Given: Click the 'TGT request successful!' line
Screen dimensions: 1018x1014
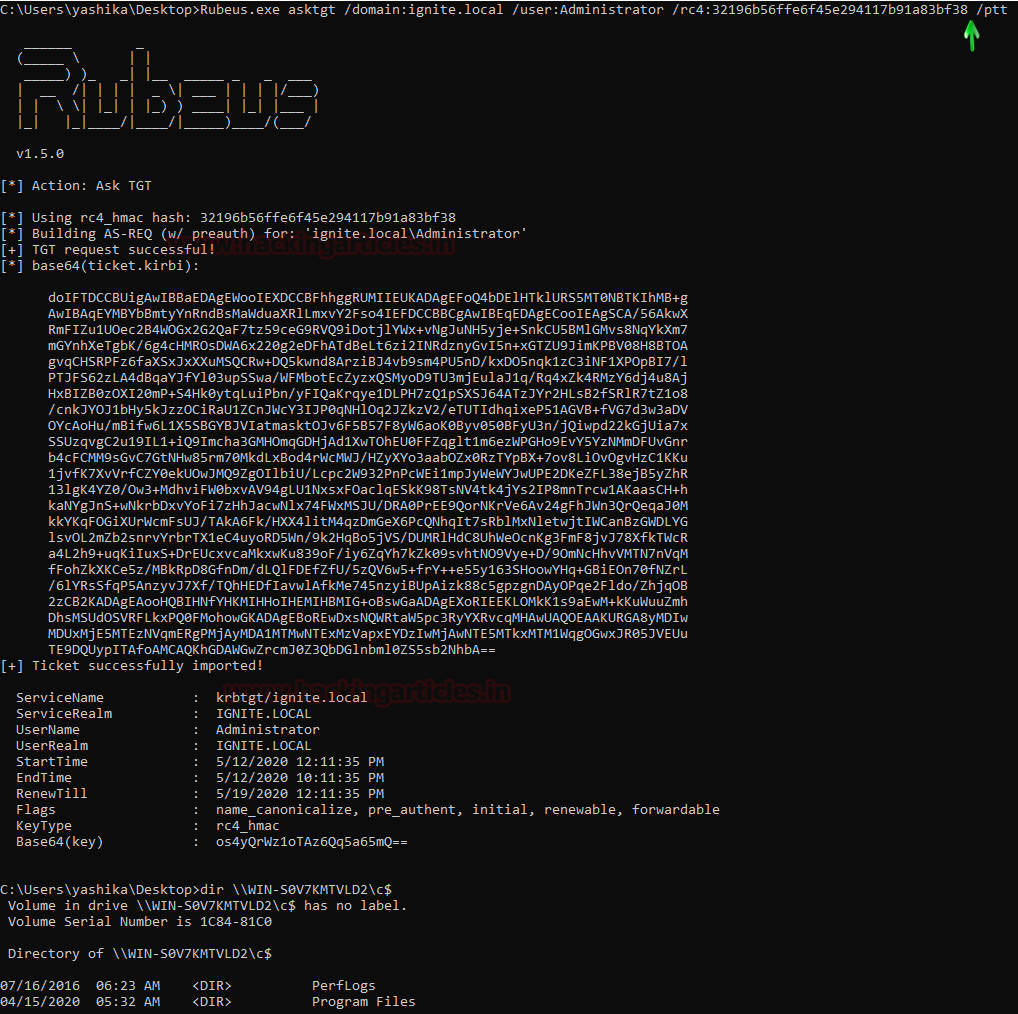Looking at the screenshot, I should (x=108, y=249).
